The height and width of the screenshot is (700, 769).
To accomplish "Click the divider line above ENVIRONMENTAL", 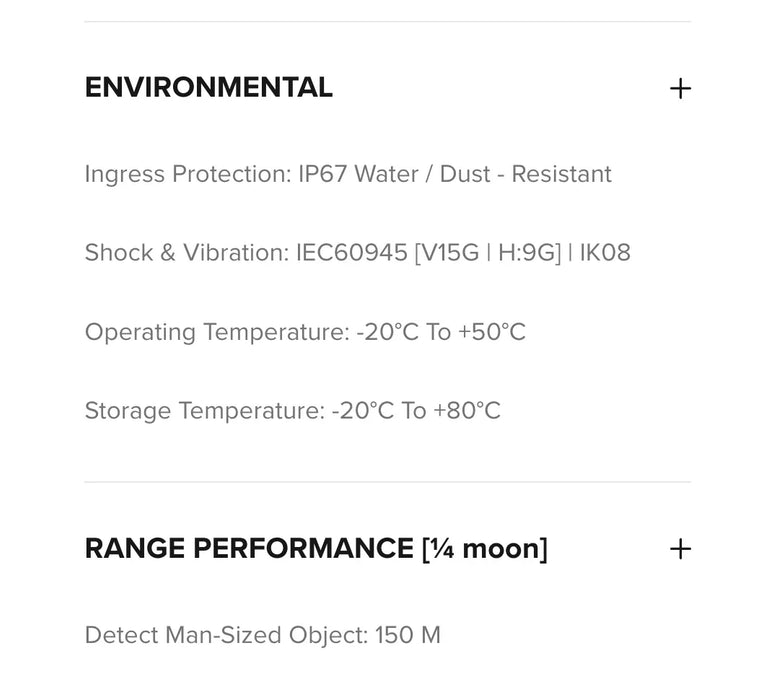I will click(387, 22).
